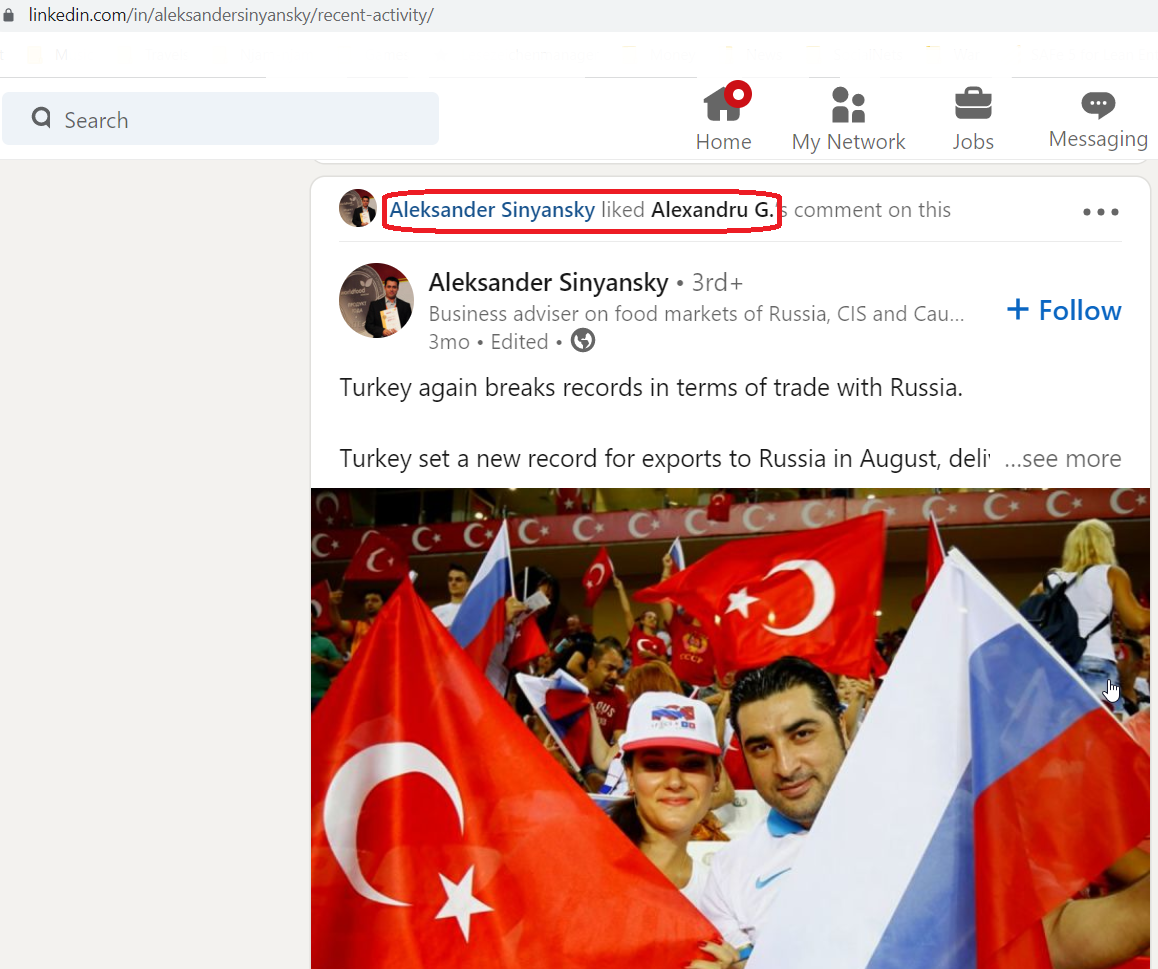Click the globe public visibility icon

[x=583, y=340]
